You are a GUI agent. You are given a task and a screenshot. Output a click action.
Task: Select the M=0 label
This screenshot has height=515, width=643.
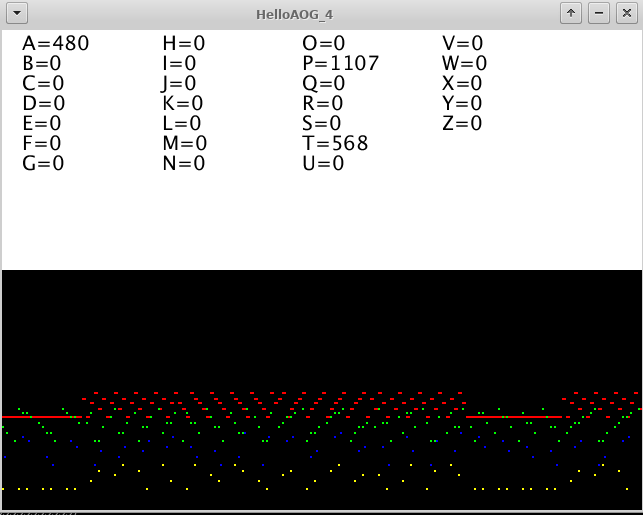[184, 144]
